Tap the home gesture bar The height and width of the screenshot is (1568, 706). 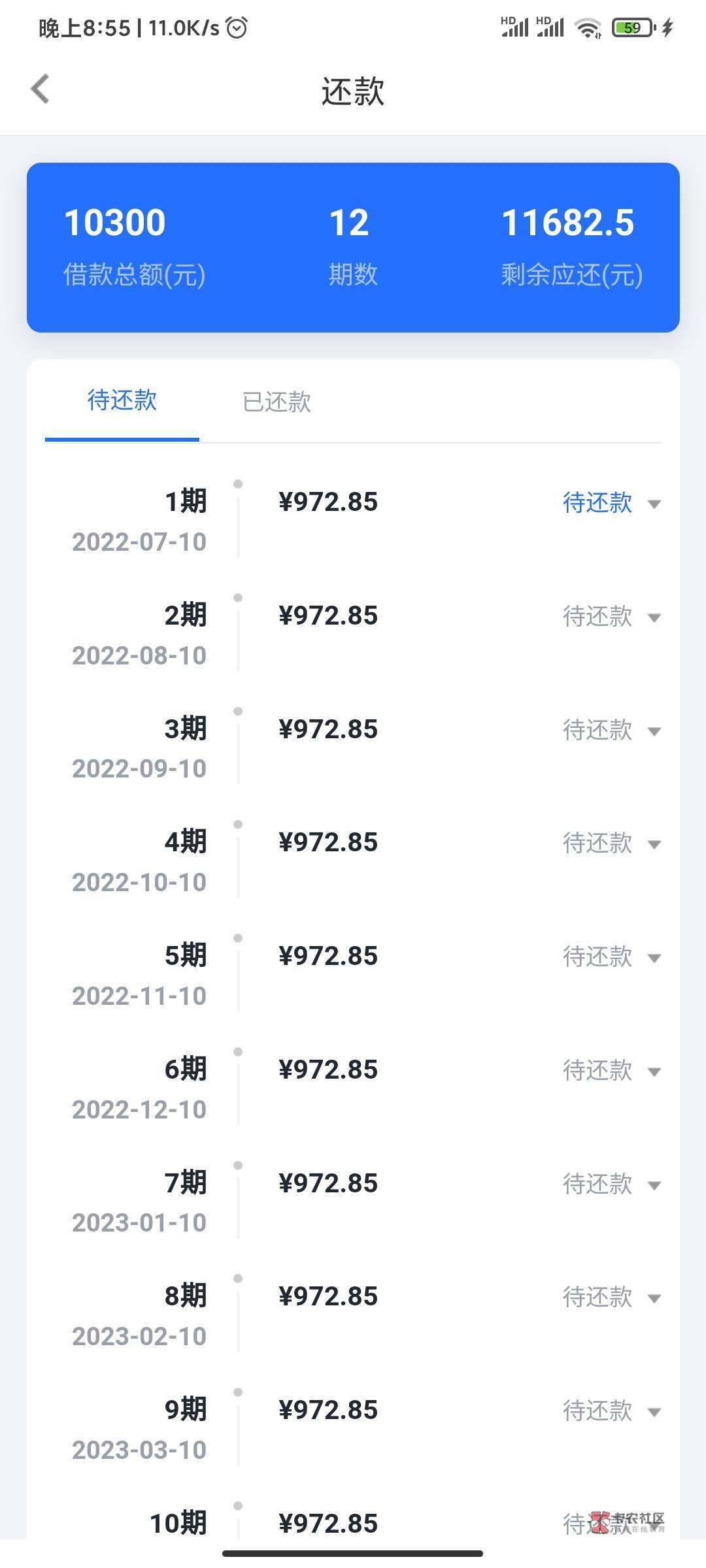[353, 1553]
